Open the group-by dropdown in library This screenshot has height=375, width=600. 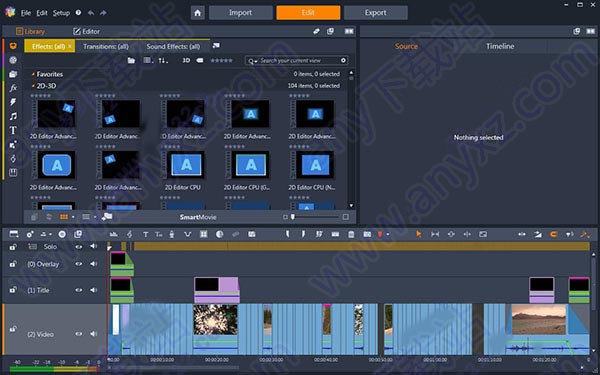tap(148, 60)
